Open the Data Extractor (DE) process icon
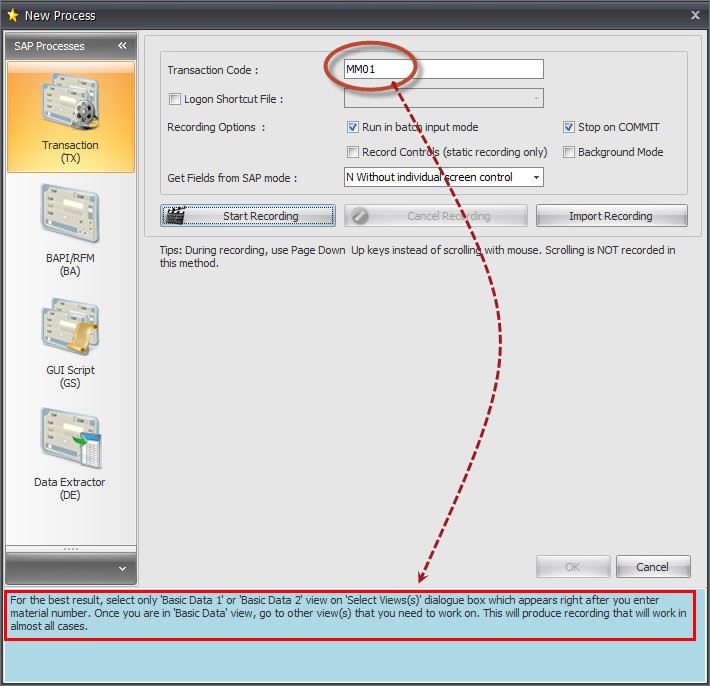This screenshot has width=710, height=686. 70,452
